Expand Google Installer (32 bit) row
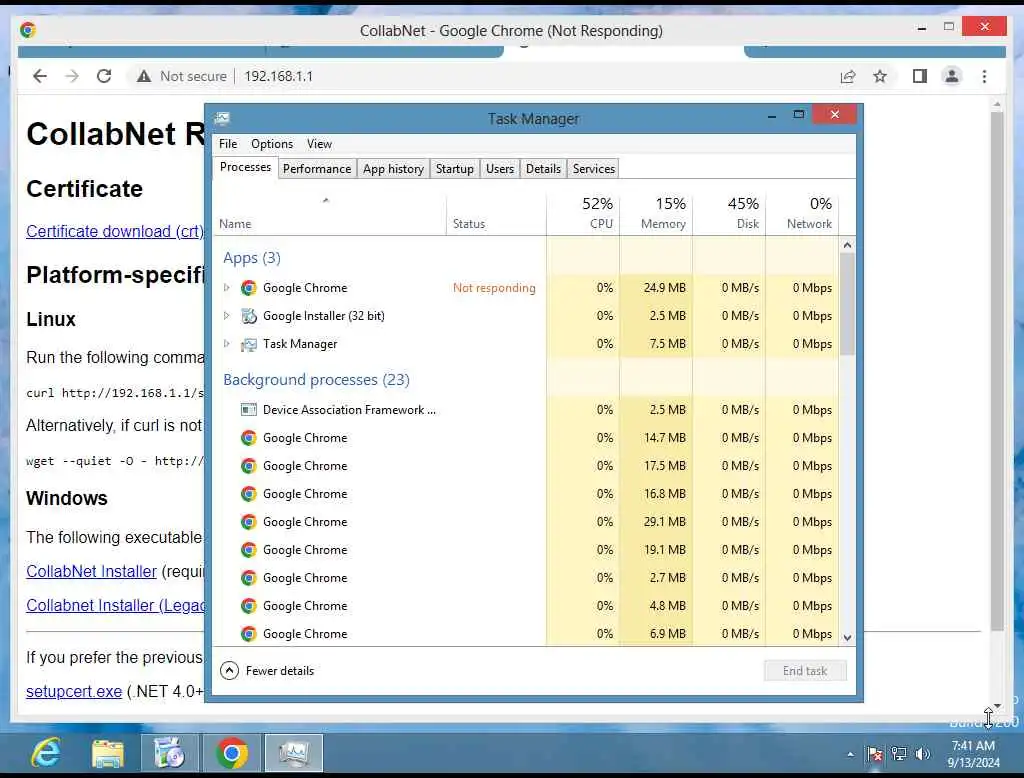This screenshot has width=1024, height=778. point(227,316)
